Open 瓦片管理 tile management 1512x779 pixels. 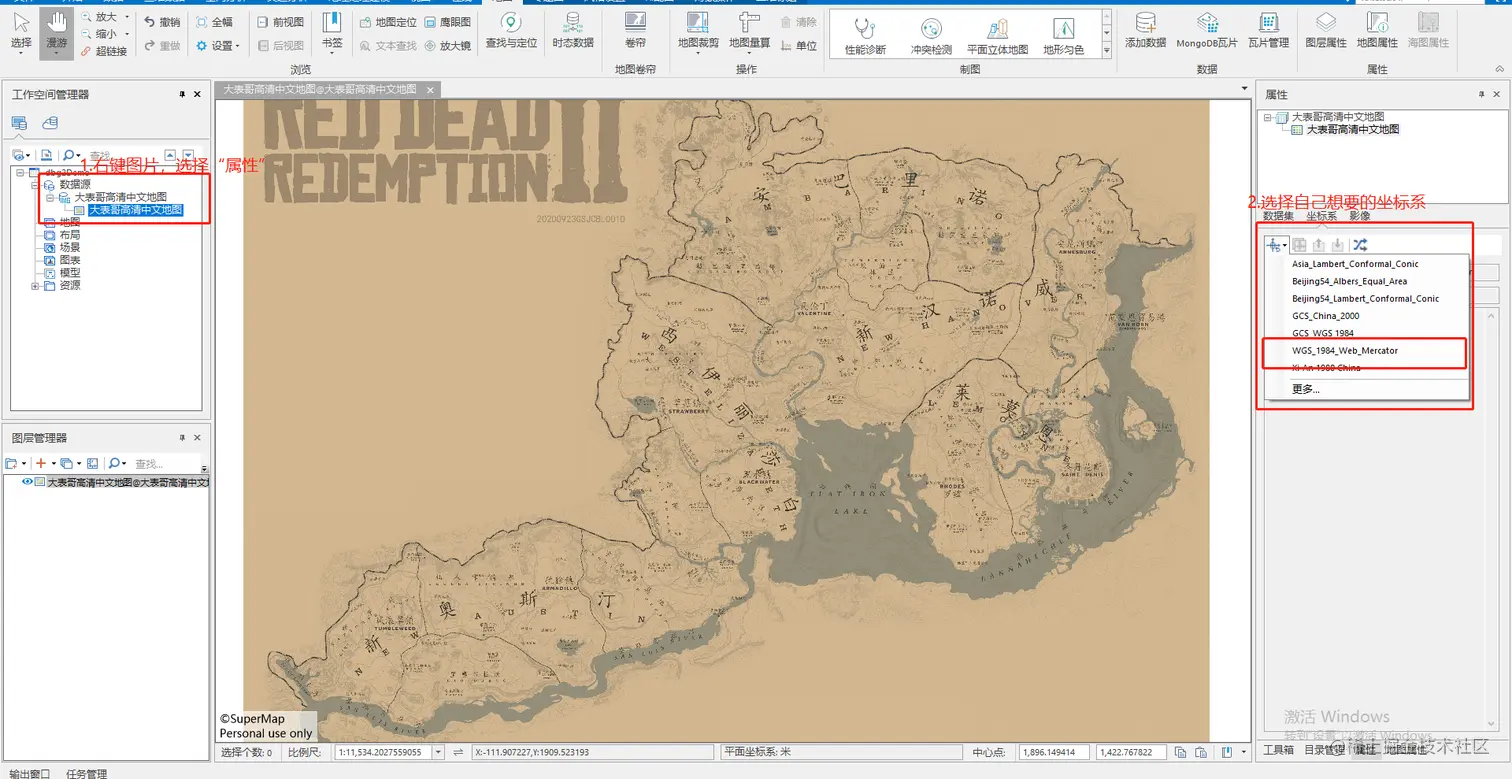(1269, 31)
